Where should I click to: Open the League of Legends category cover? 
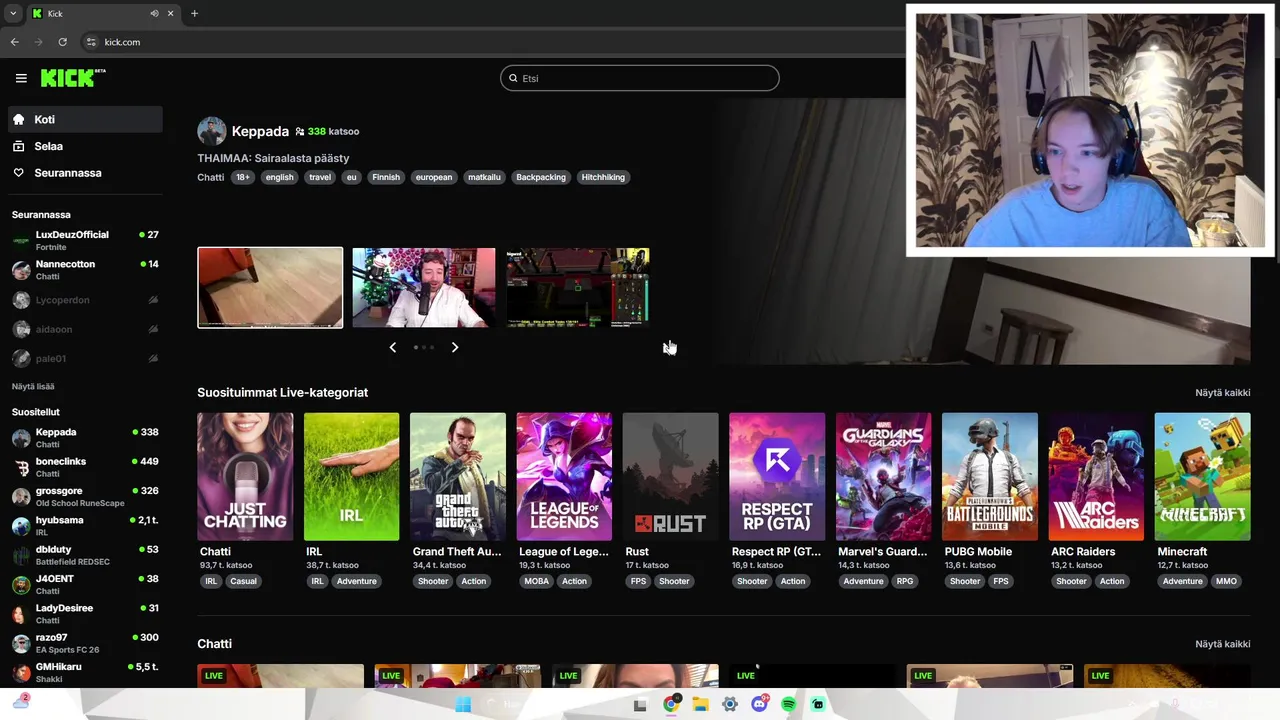tap(564, 477)
